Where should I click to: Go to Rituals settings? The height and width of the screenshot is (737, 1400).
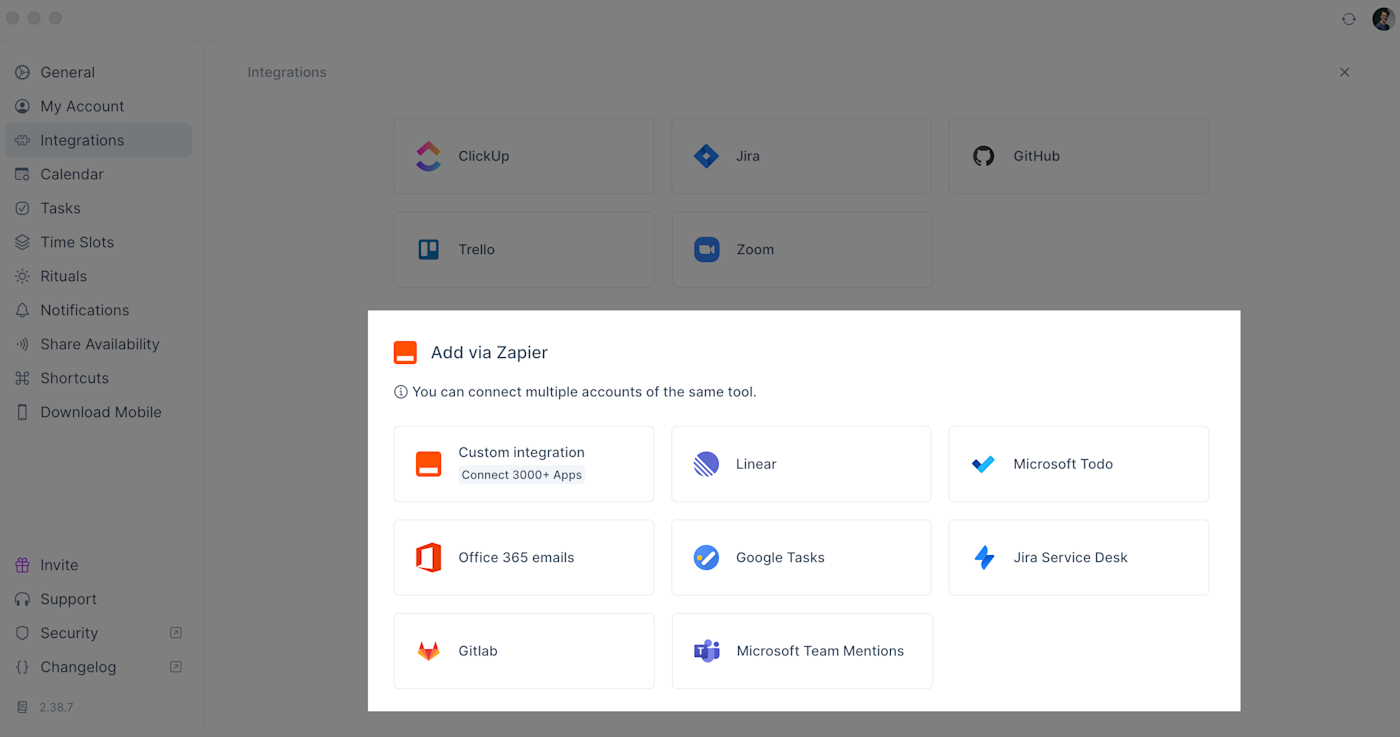[98, 276]
